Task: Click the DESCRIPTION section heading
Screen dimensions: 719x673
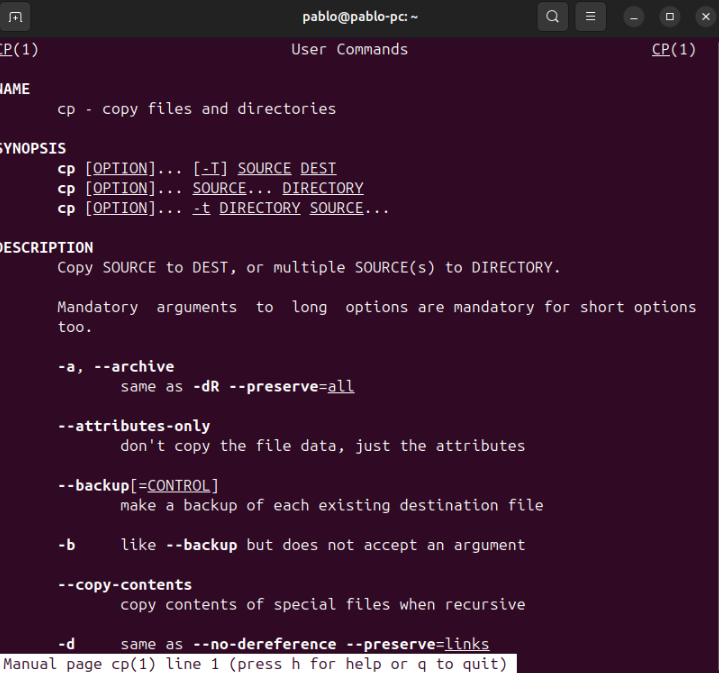Action: point(46,248)
